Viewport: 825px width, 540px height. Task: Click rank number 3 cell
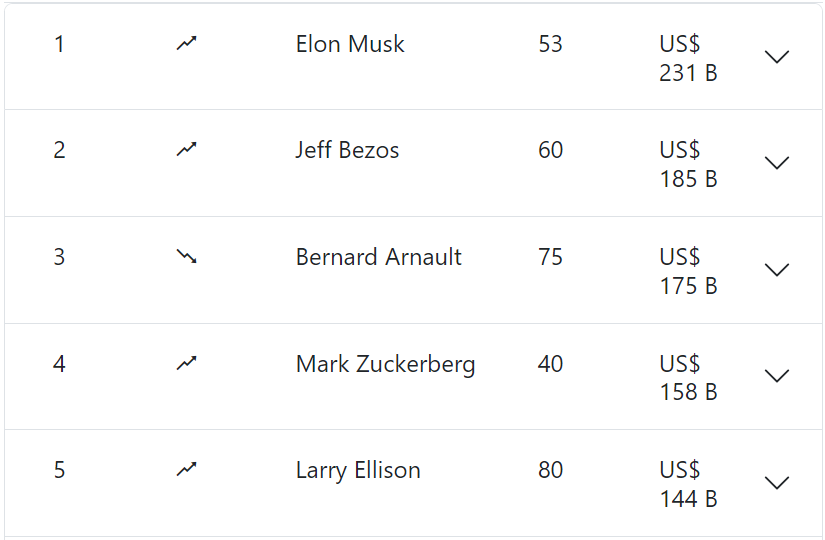click(x=59, y=257)
